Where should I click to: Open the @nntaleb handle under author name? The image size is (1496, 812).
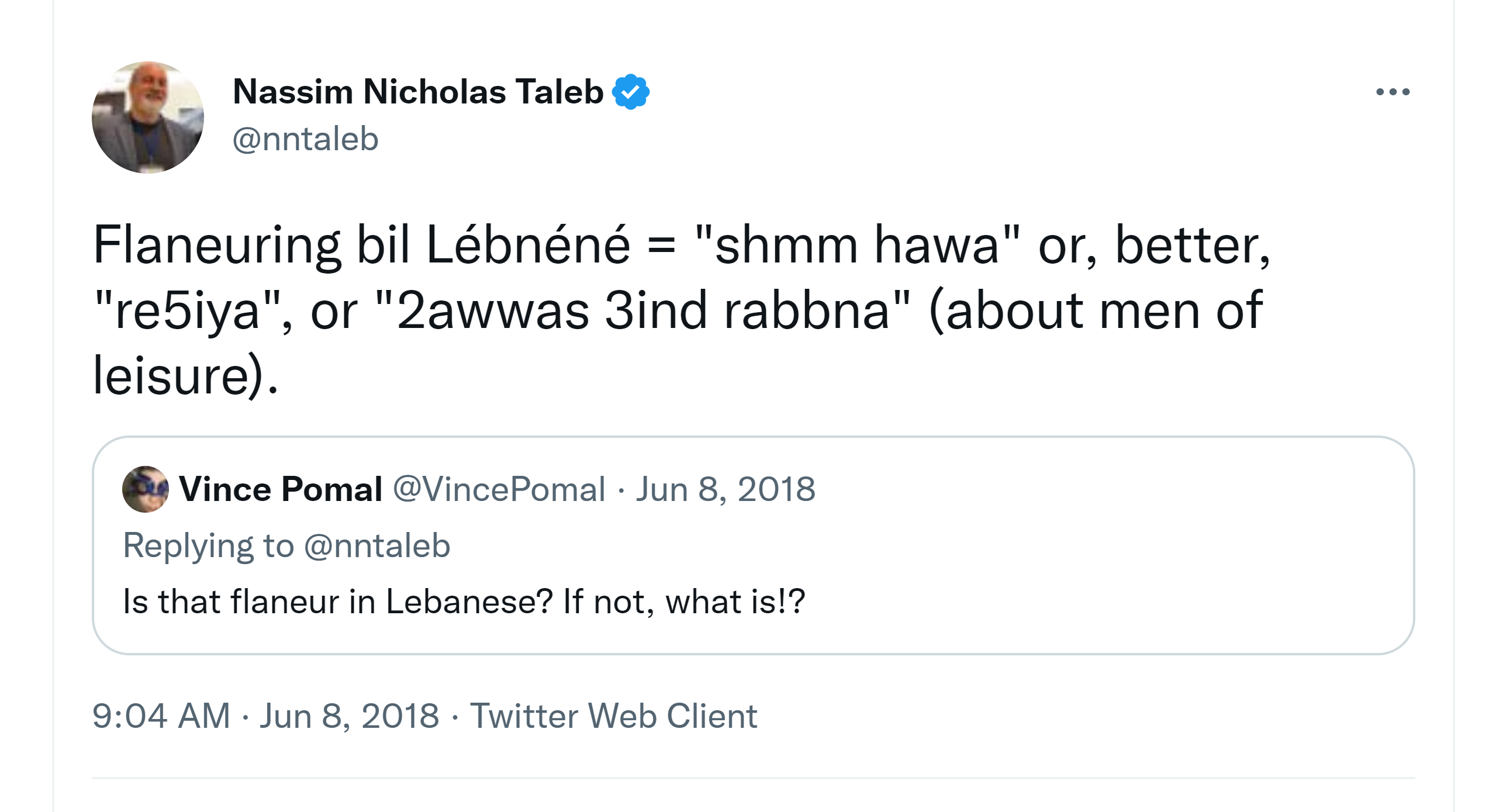[305, 139]
